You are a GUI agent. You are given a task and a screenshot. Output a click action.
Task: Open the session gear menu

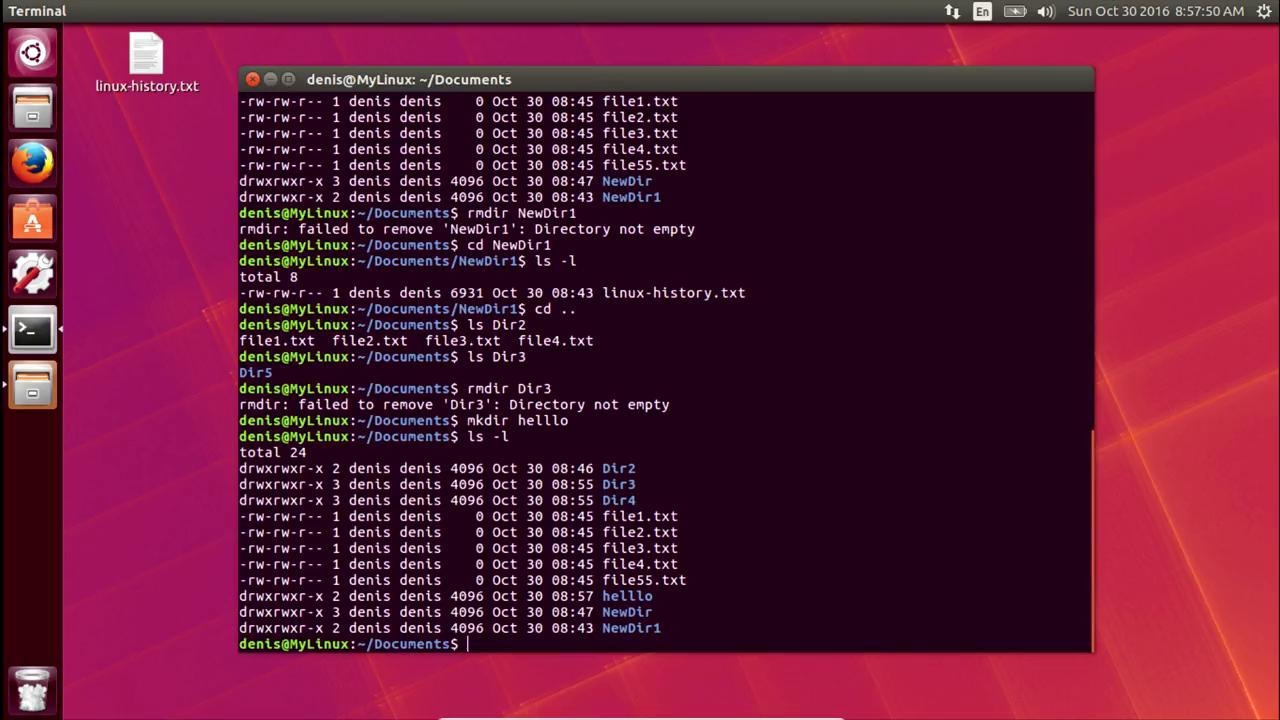[x=1263, y=12]
